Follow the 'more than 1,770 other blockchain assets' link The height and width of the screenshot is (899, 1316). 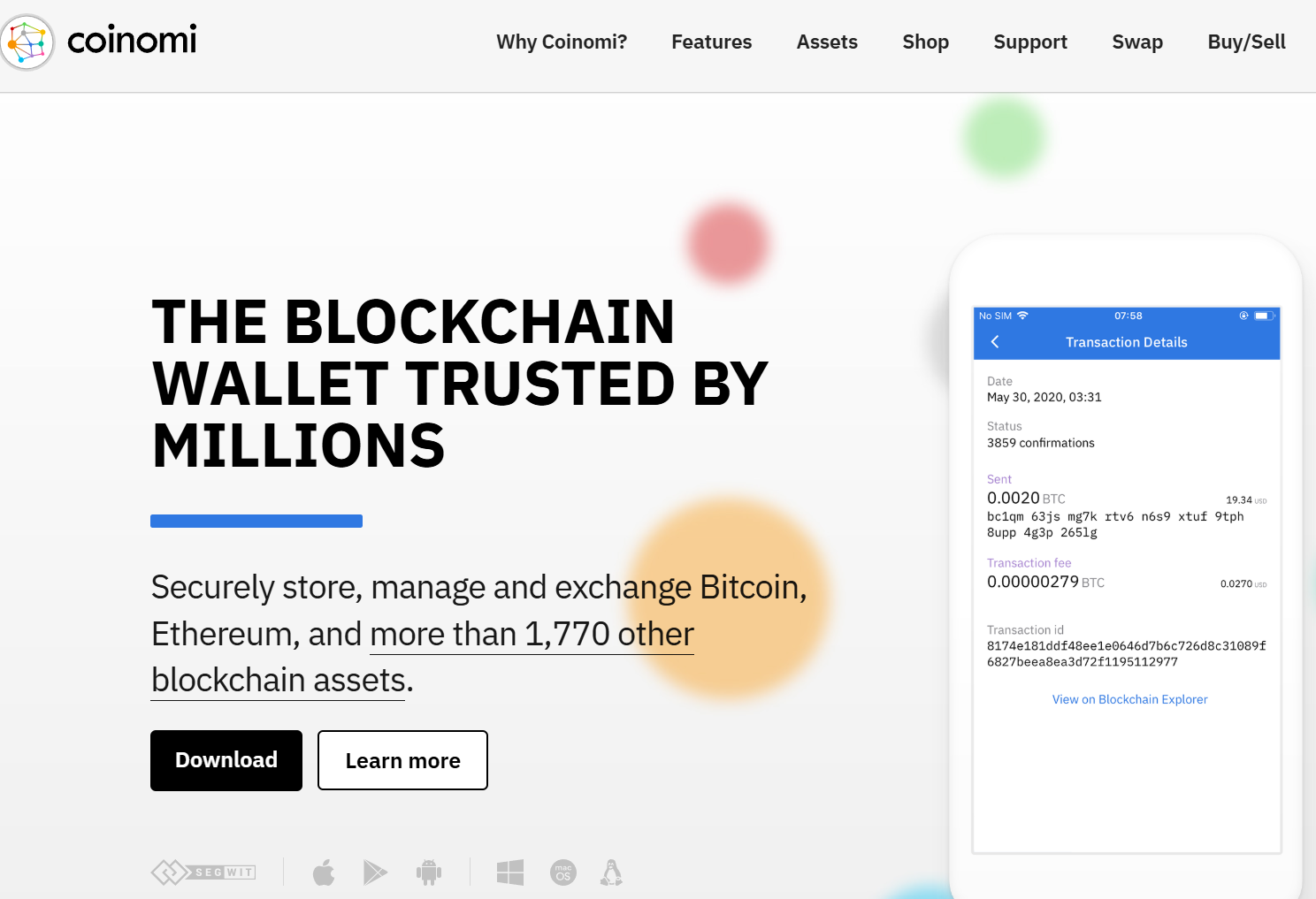click(x=423, y=657)
